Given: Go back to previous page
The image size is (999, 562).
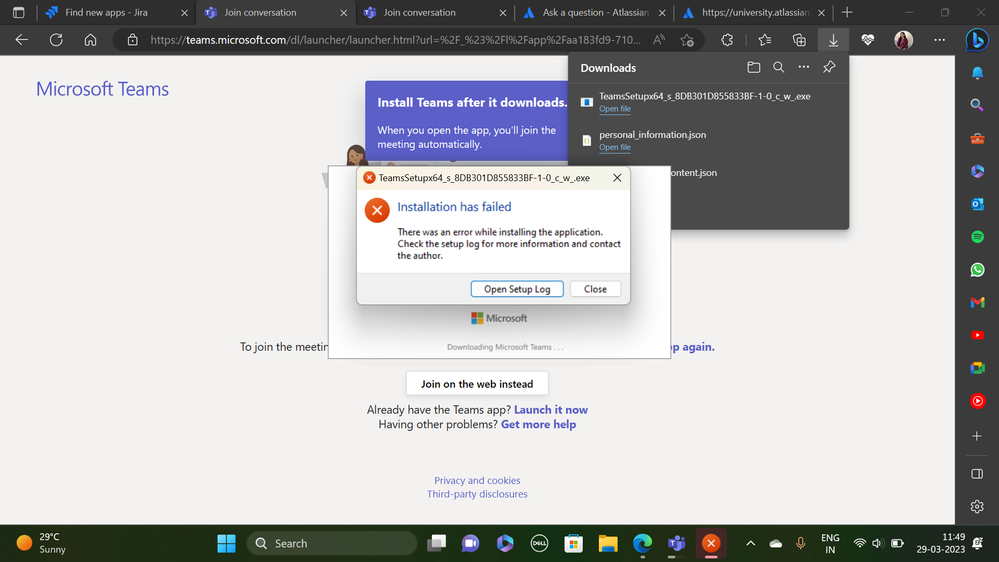Looking at the screenshot, I should [x=22, y=40].
